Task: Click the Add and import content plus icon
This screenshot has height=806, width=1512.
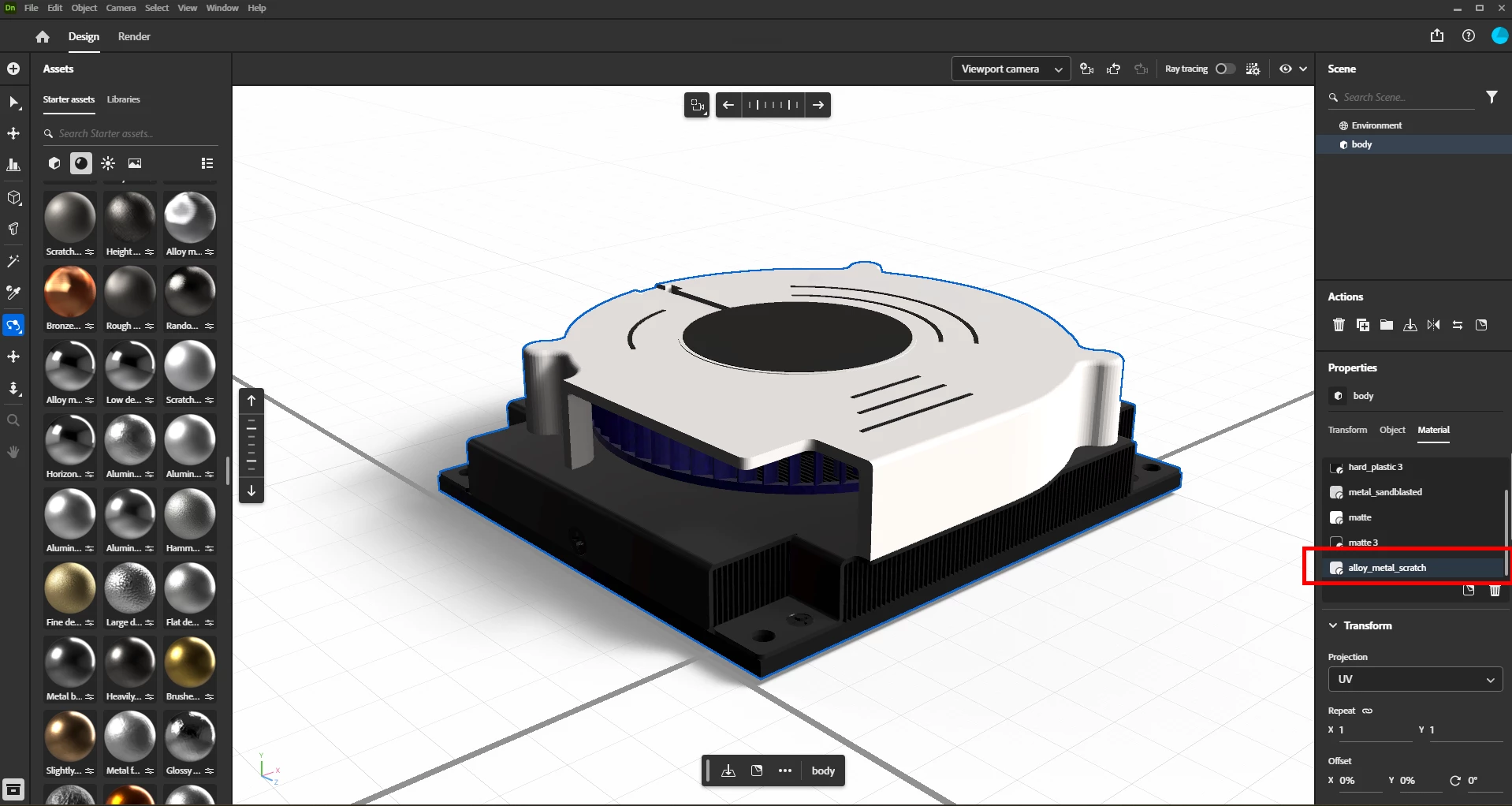Action: click(13, 69)
